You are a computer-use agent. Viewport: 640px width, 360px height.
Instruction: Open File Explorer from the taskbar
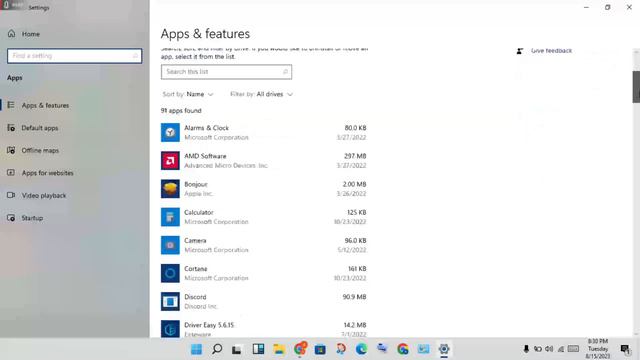[279, 349]
